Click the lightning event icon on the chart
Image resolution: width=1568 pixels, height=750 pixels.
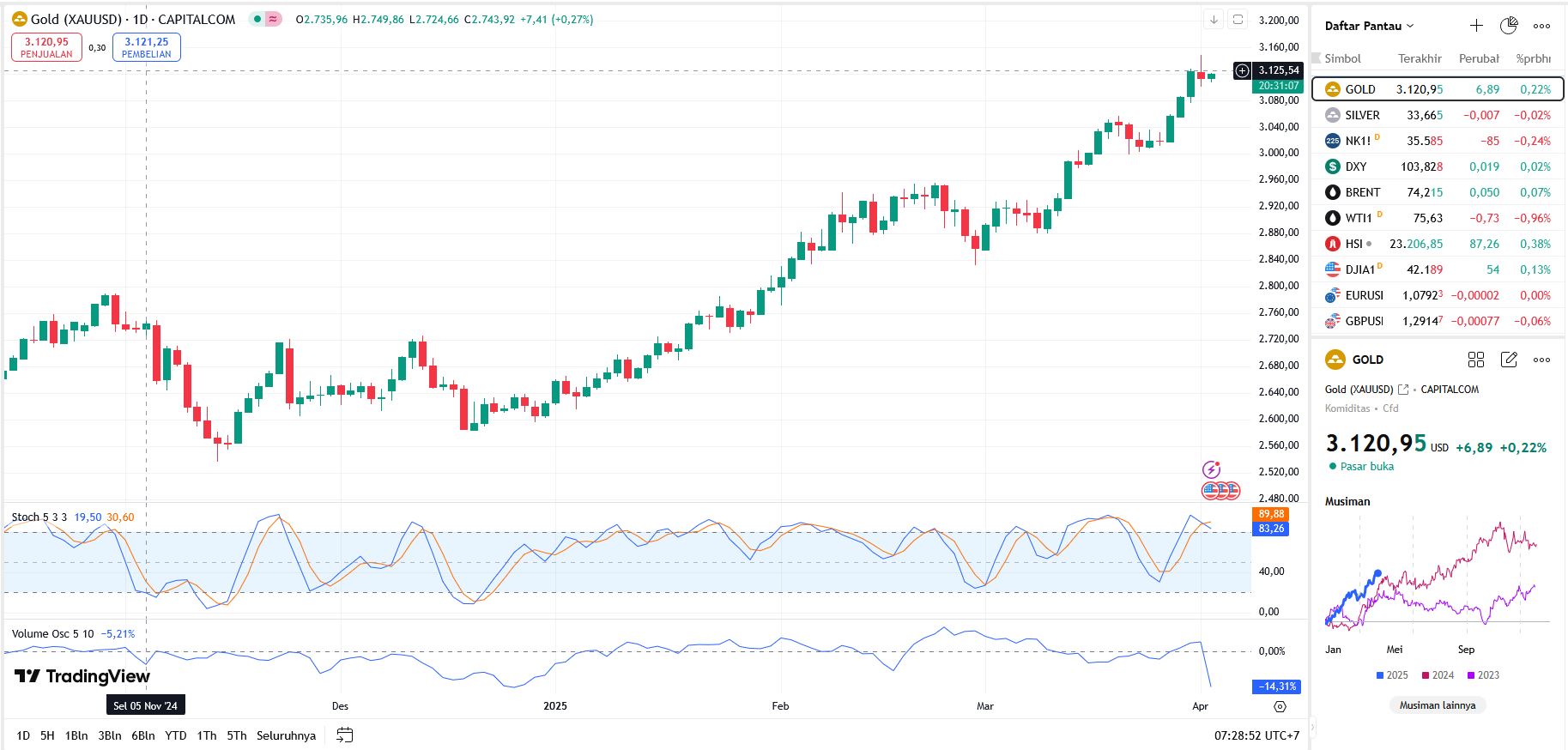pos(1211,469)
